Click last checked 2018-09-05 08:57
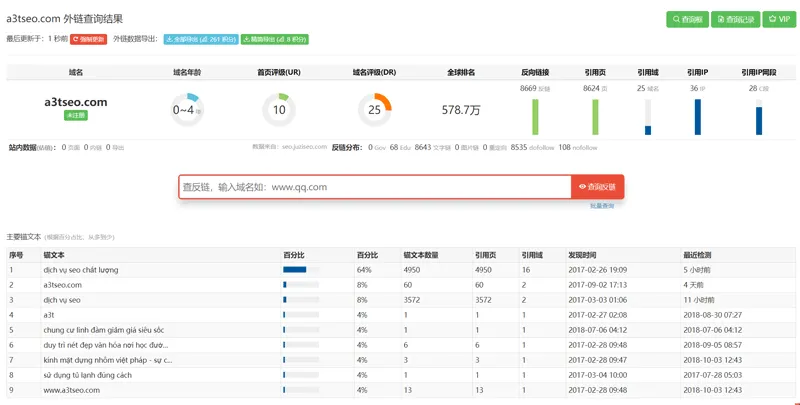800x405 pixels. pos(713,345)
